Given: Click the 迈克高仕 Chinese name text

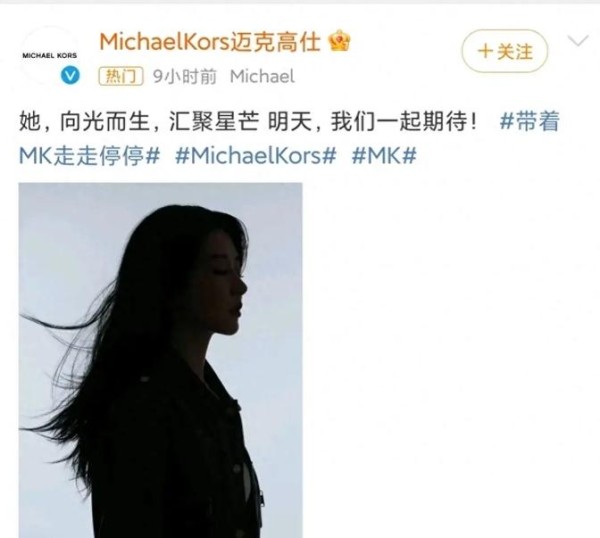Looking at the screenshot, I should (274, 41).
